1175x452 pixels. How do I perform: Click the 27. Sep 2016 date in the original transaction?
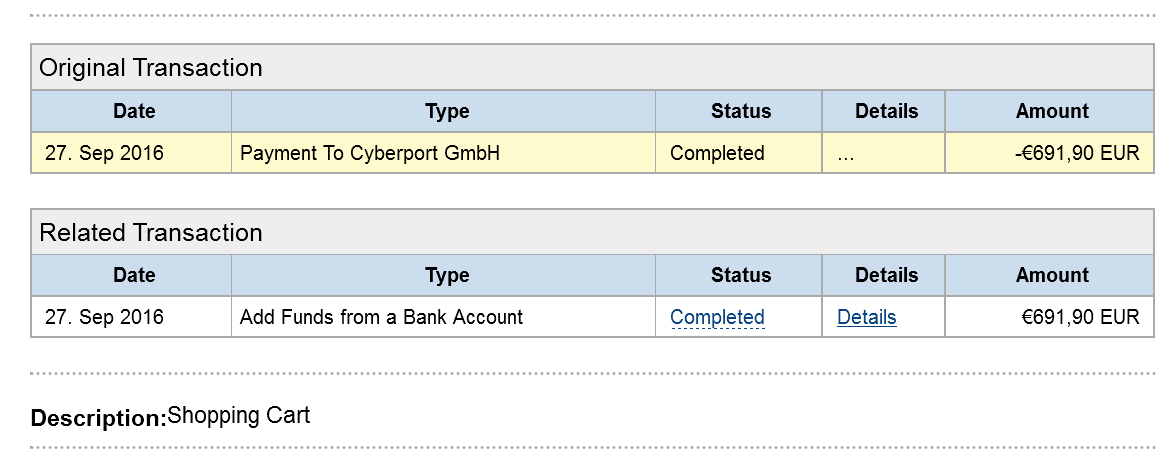[104, 153]
